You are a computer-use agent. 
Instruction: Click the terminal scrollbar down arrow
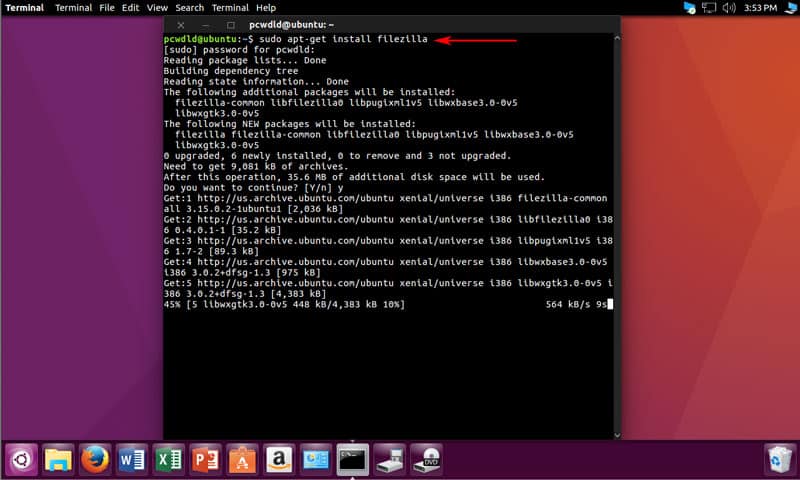(x=617, y=435)
